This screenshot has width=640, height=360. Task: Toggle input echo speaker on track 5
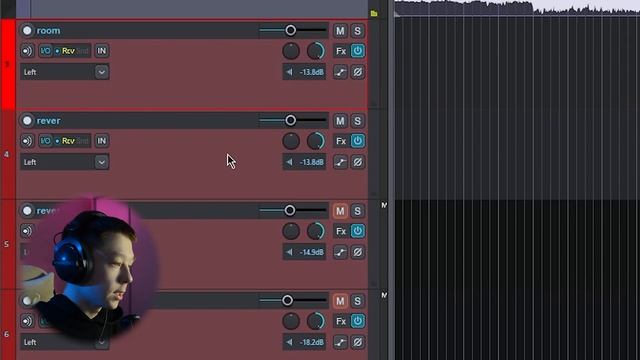pyautogui.click(x=27, y=231)
